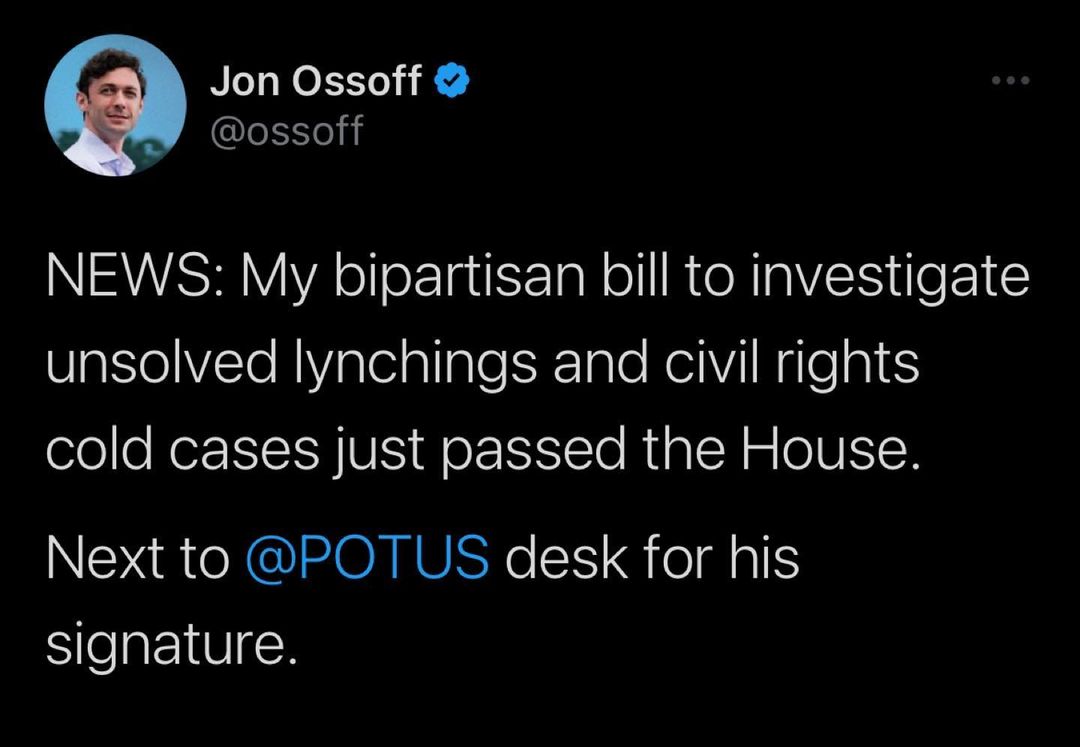
Task: Open the @ossoff handle link
Action: click(286, 130)
